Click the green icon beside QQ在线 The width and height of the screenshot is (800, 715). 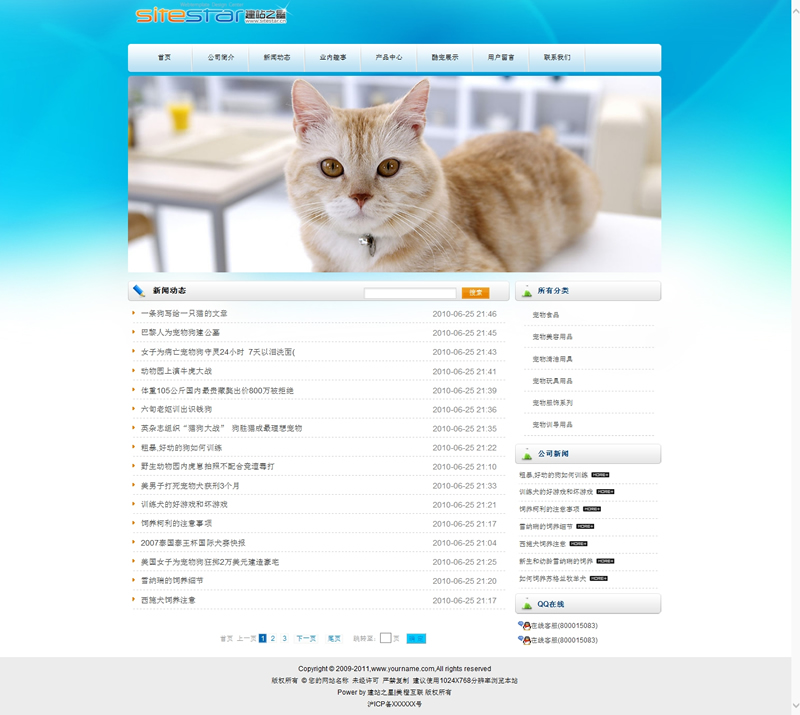click(526, 604)
